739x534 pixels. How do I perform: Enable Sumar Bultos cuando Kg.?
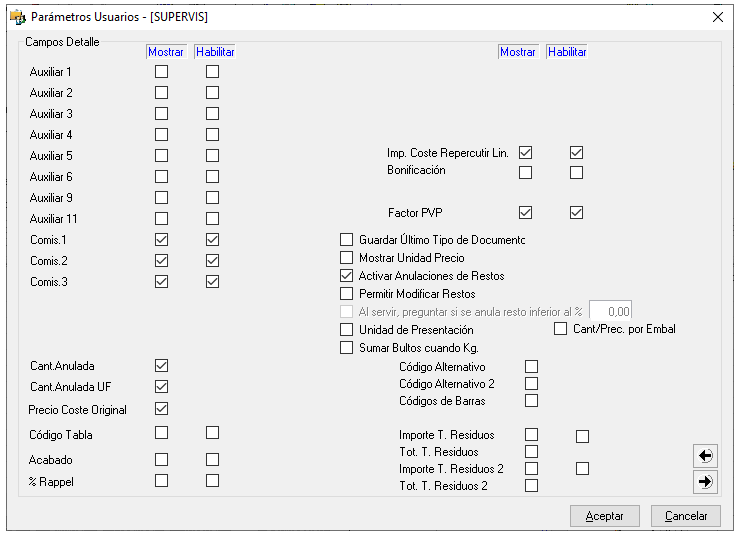(347, 348)
